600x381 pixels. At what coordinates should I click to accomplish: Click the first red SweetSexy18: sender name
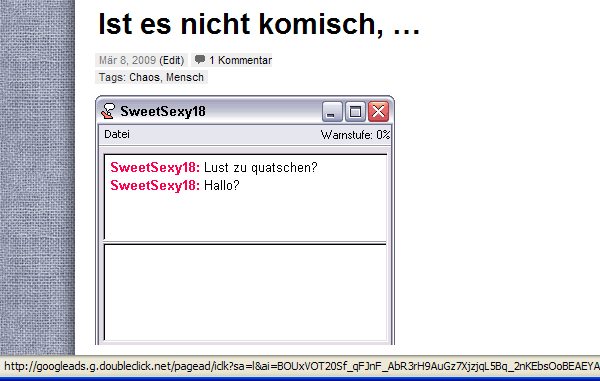(x=155, y=168)
